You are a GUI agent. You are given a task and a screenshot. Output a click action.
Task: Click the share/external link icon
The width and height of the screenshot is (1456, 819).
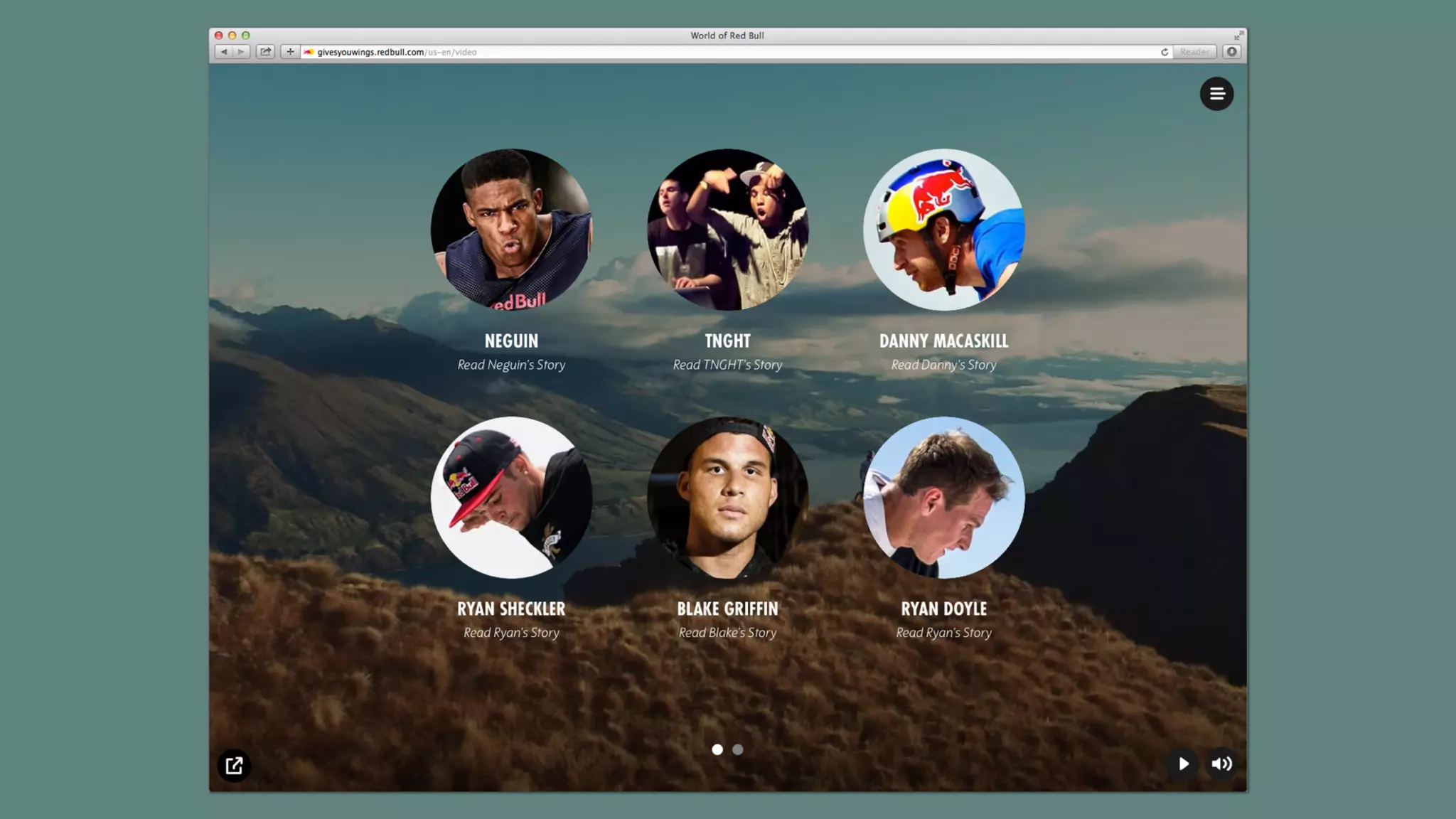pos(234,766)
